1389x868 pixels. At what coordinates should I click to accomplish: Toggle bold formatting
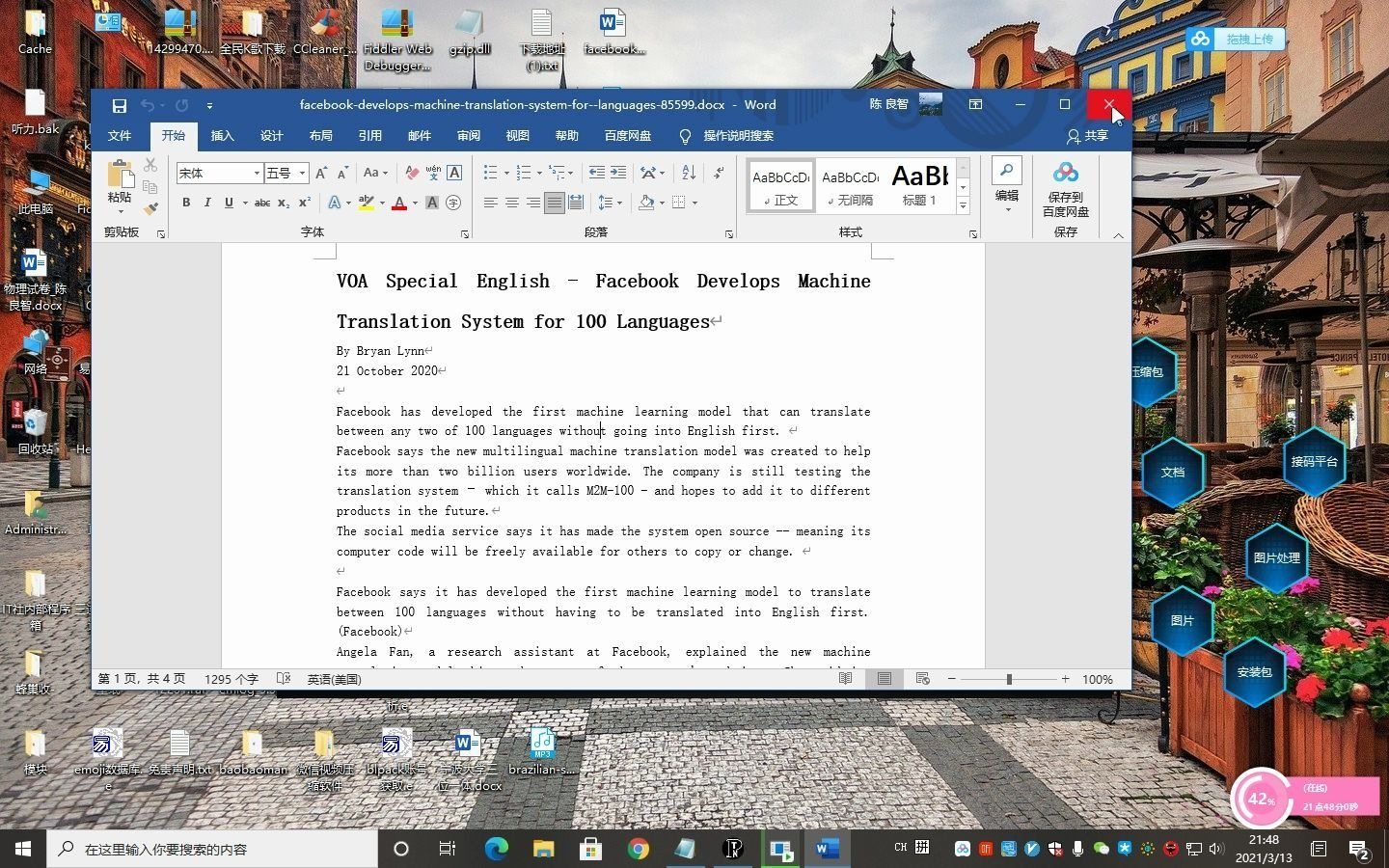point(186,203)
